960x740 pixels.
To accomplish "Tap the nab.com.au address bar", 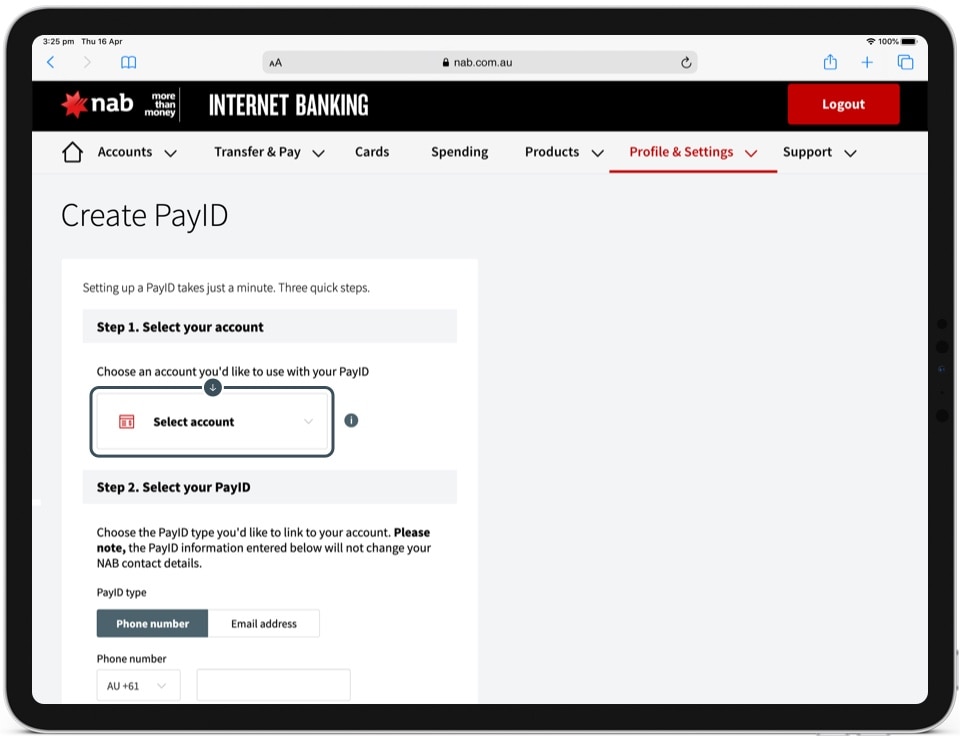I will point(480,62).
